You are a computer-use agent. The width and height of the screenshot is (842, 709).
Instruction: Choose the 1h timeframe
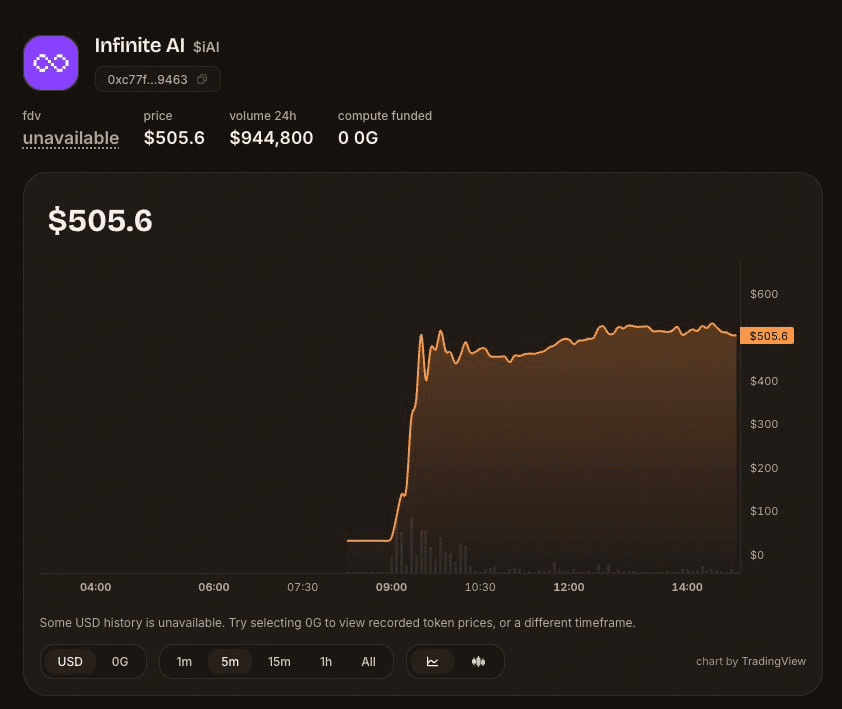326,662
